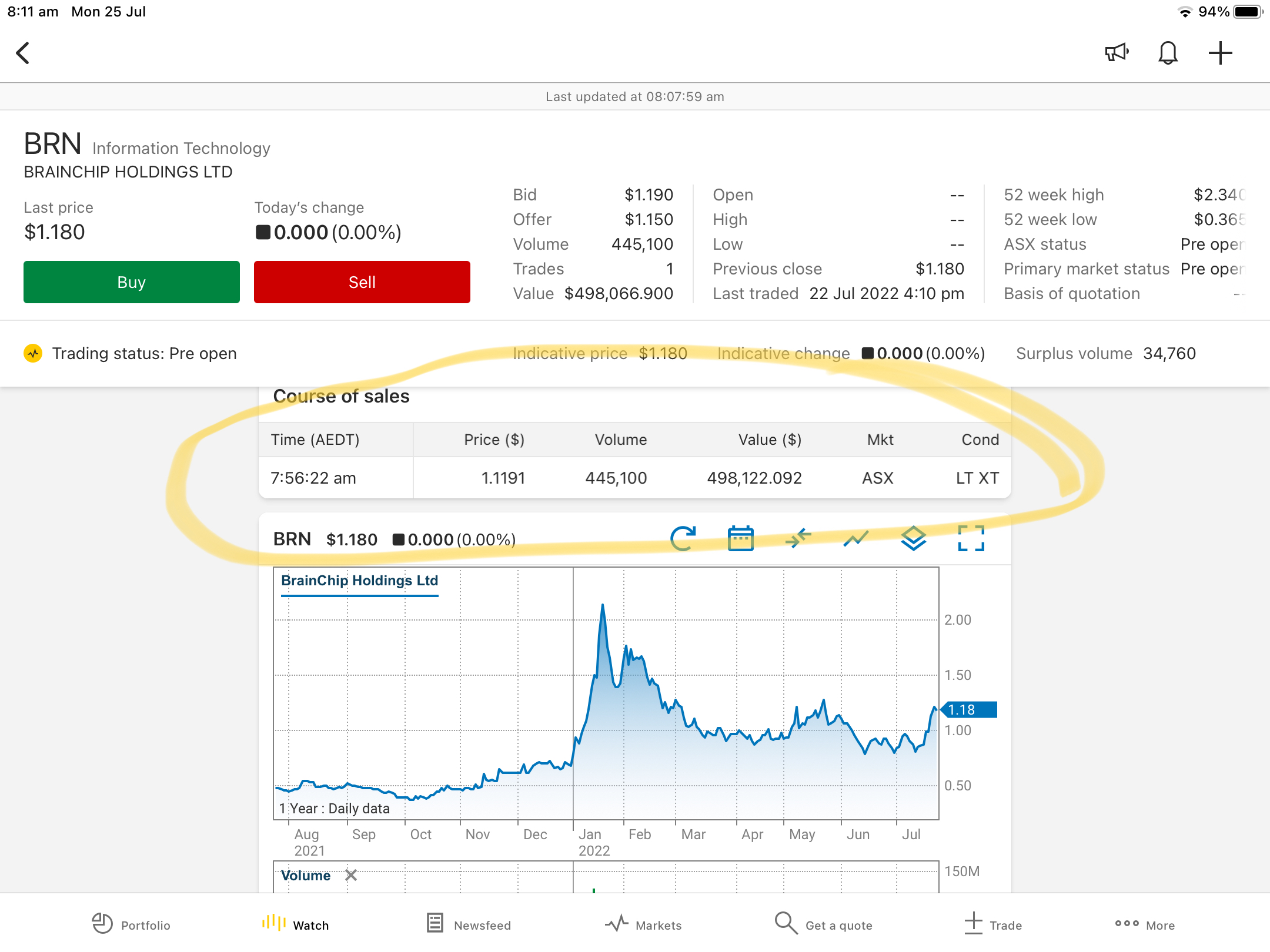Select the LT XT condition cell
The image size is (1270, 952).
pyautogui.click(x=977, y=478)
